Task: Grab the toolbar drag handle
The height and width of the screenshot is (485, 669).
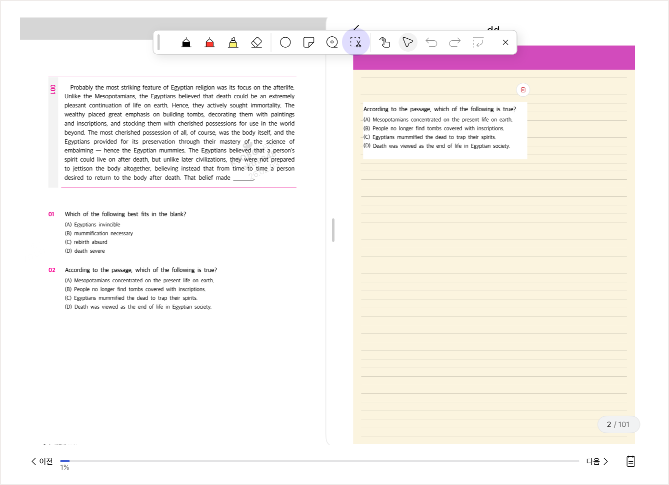Action: coord(159,43)
